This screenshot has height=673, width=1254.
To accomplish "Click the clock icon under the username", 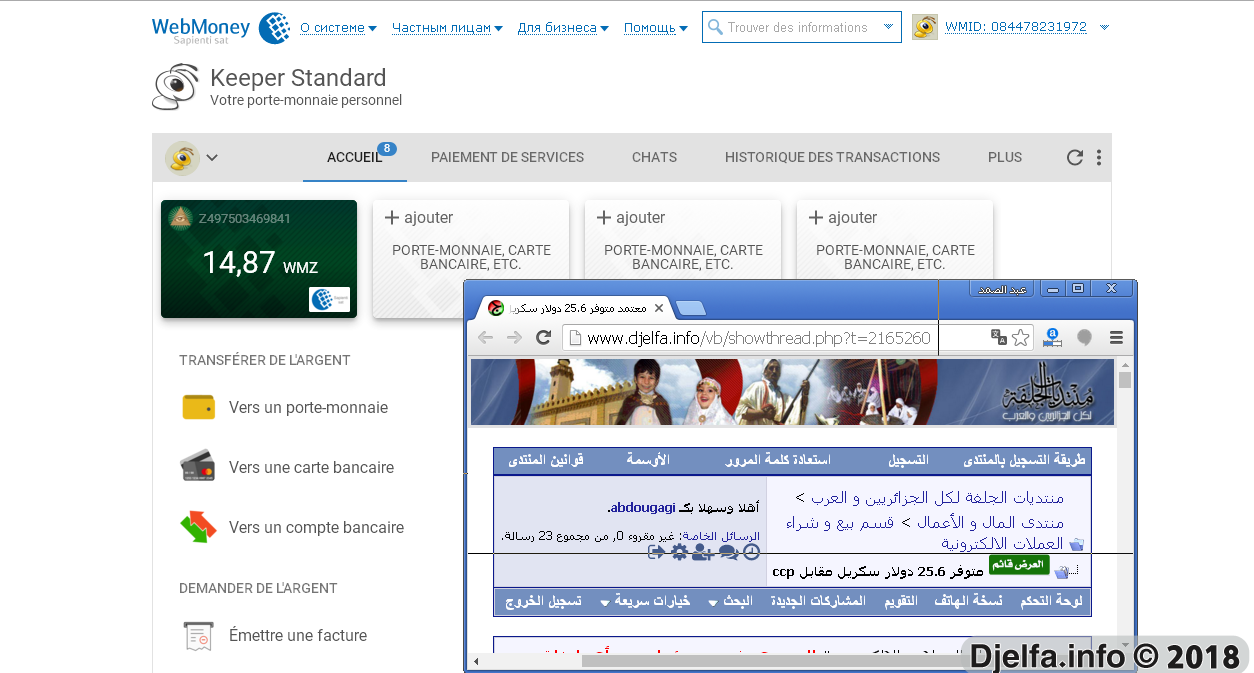I will point(751,552).
